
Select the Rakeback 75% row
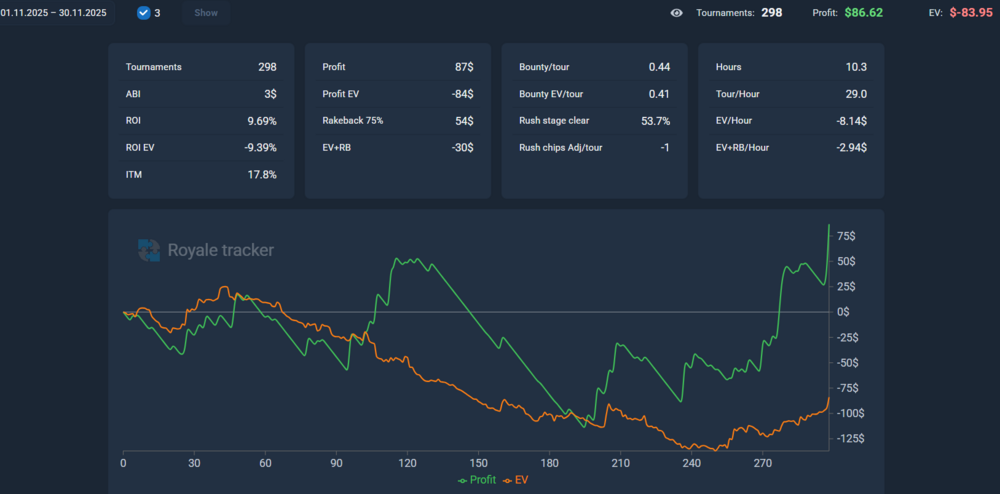point(397,120)
